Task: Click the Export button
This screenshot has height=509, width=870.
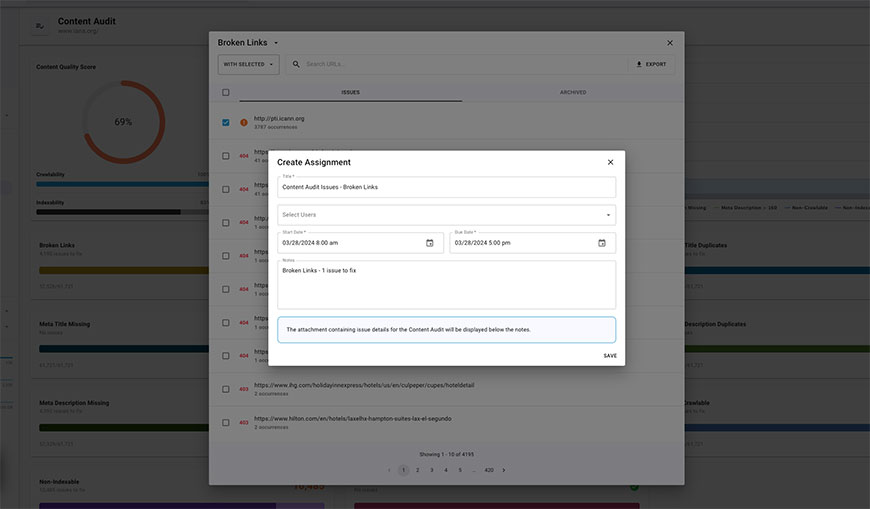Action: [651, 64]
